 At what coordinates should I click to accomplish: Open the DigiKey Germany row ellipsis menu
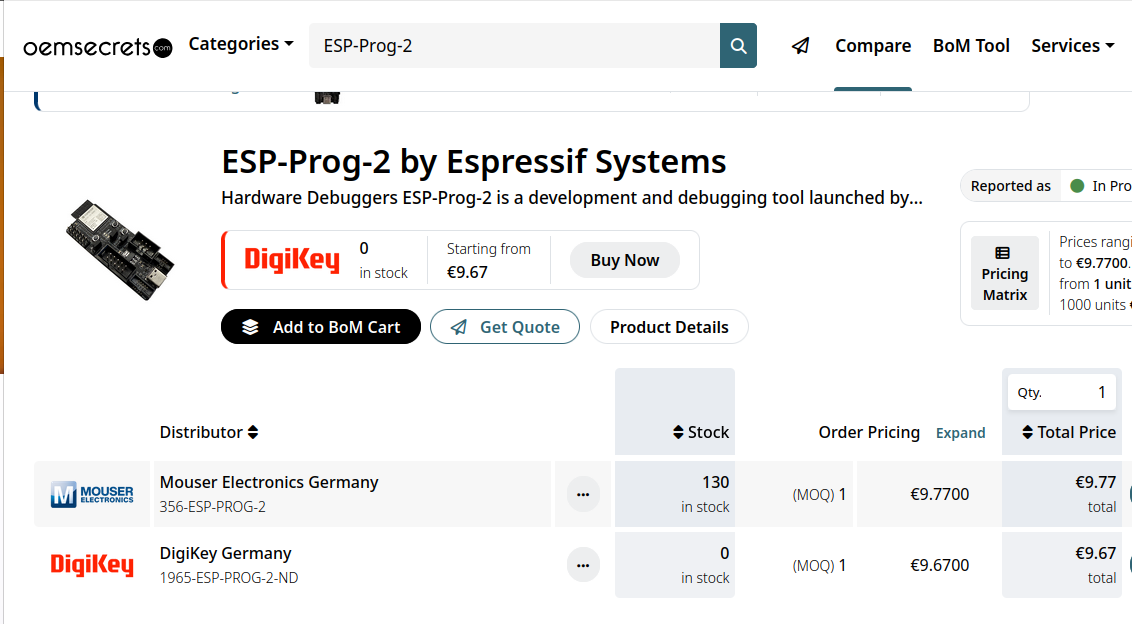coord(583,565)
